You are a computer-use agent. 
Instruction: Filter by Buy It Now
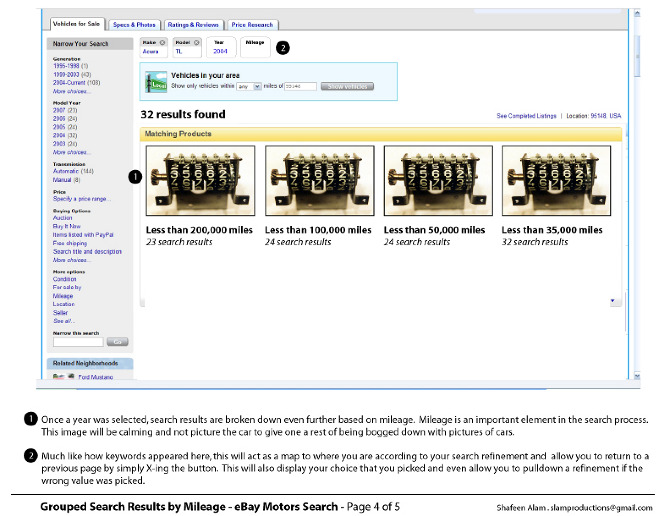[x=67, y=226]
